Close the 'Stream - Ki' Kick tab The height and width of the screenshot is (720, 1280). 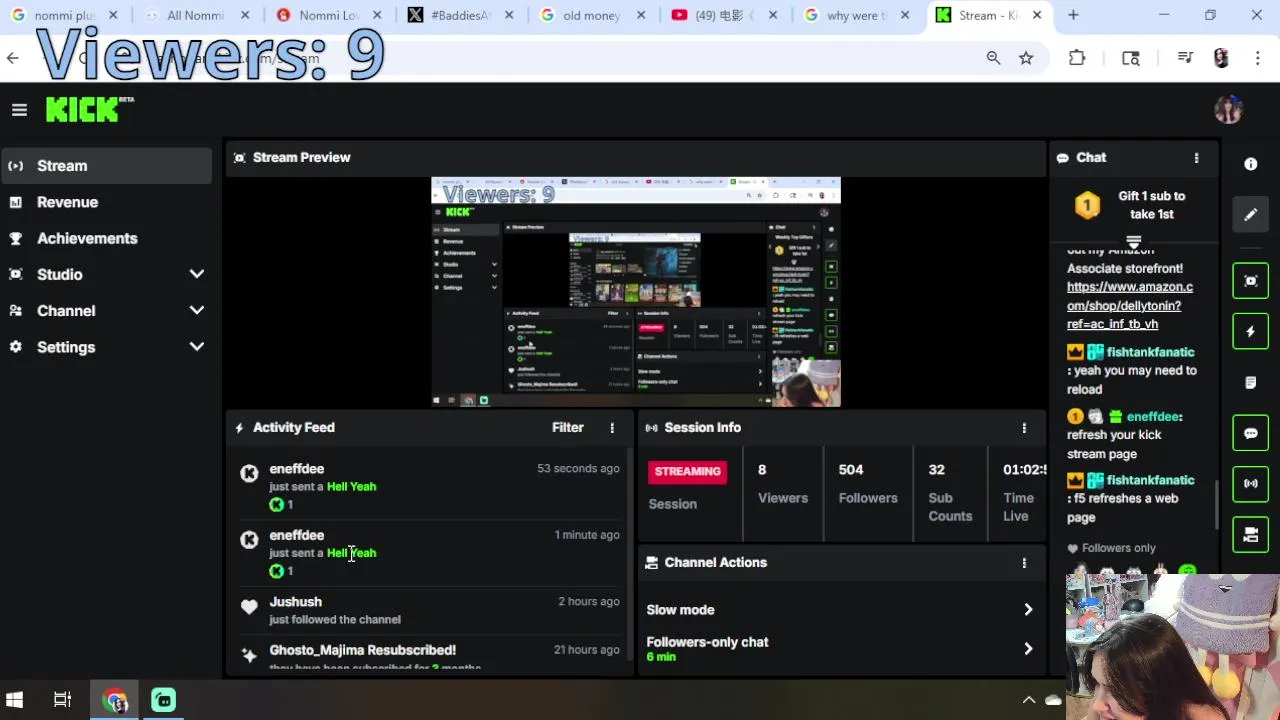coord(1037,16)
